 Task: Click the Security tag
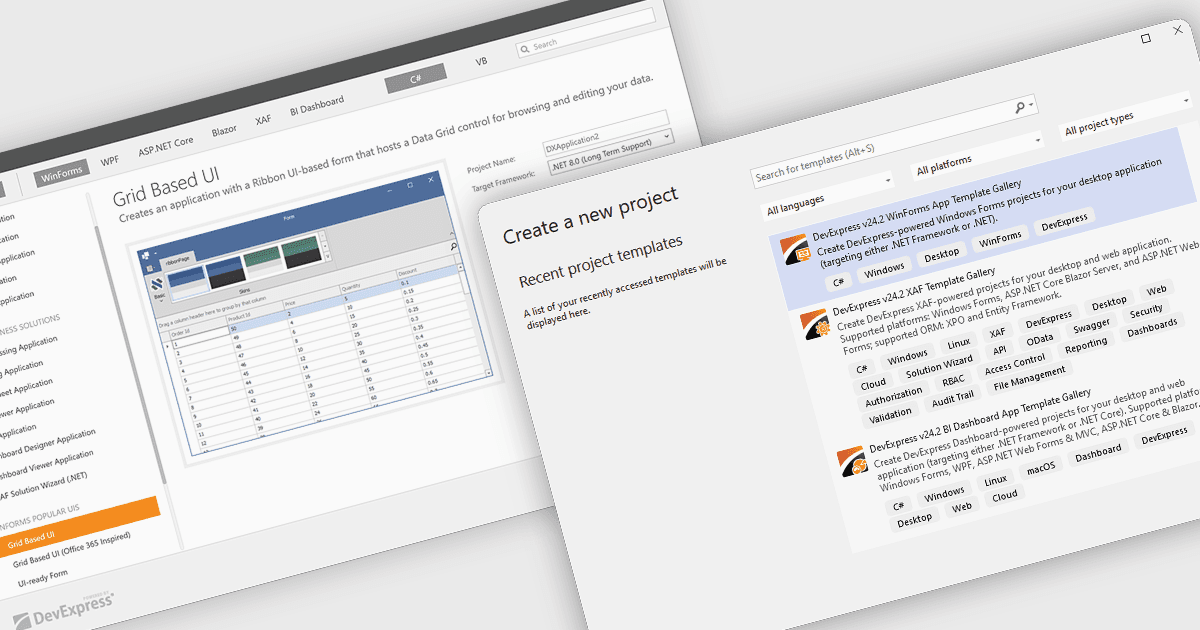[x=1146, y=312]
